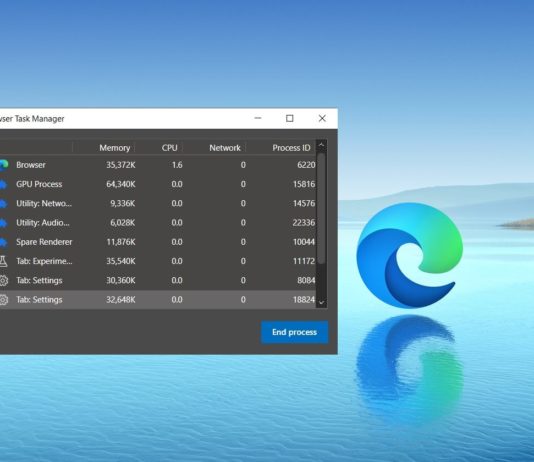This screenshot has width=534, height=462.
Task: Click the flask icon beside Tab: Experime...
Action: coord(3,261)
